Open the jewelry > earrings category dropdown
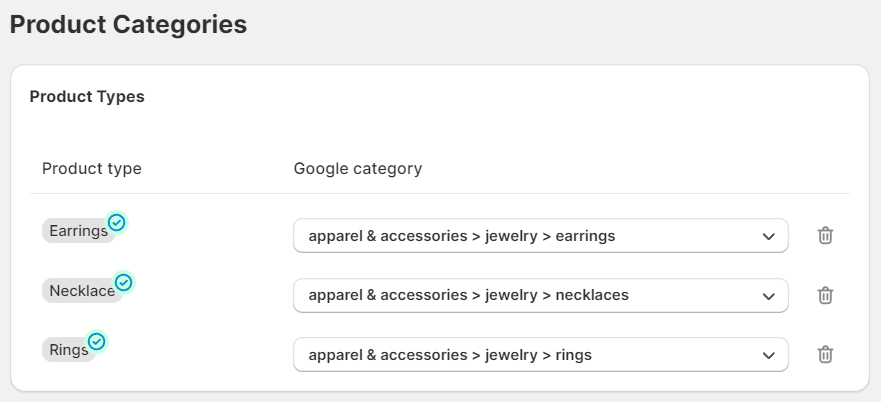881x402 pixels. (541, 236)
